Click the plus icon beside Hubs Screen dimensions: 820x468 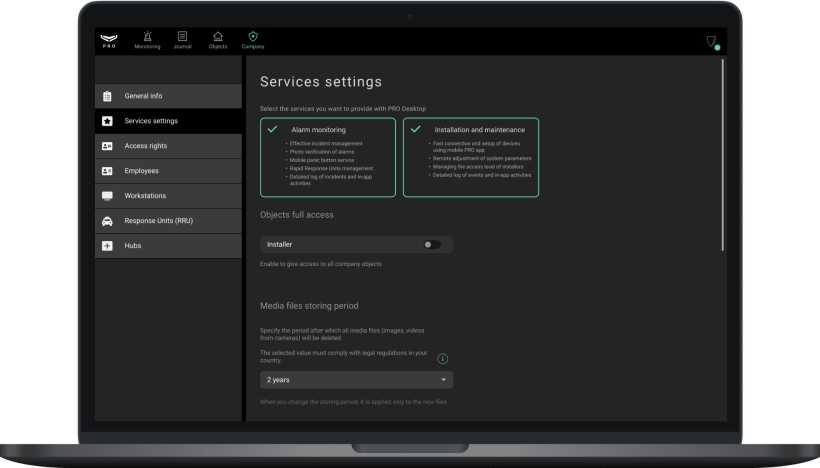107,246
